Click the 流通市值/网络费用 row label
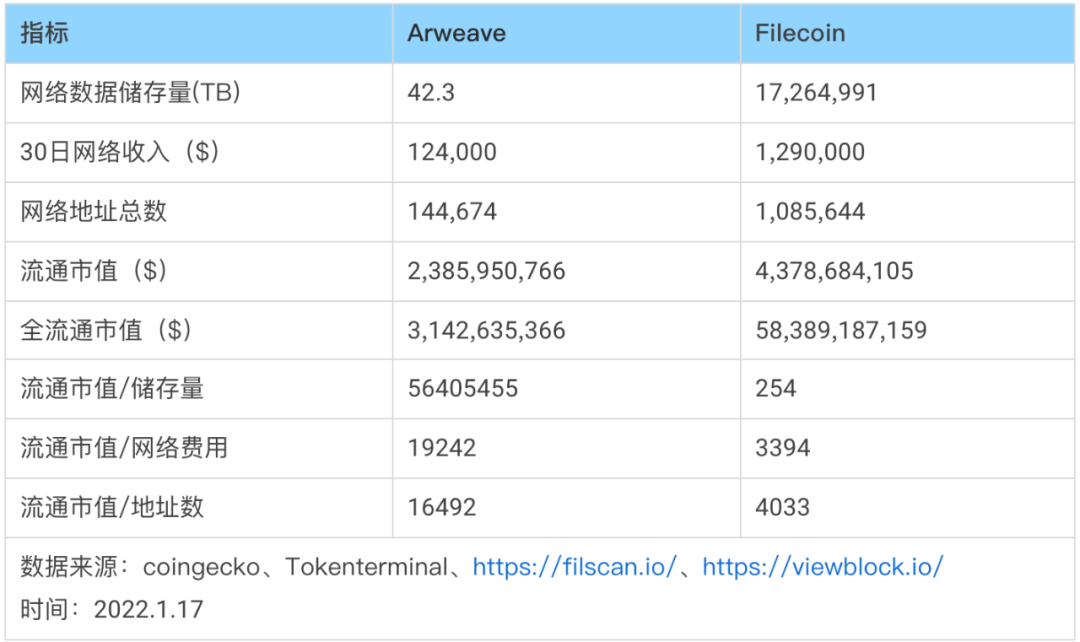The height and width of the screenshot is (642, 1080). pyautogui.click(x=124, y=448)
